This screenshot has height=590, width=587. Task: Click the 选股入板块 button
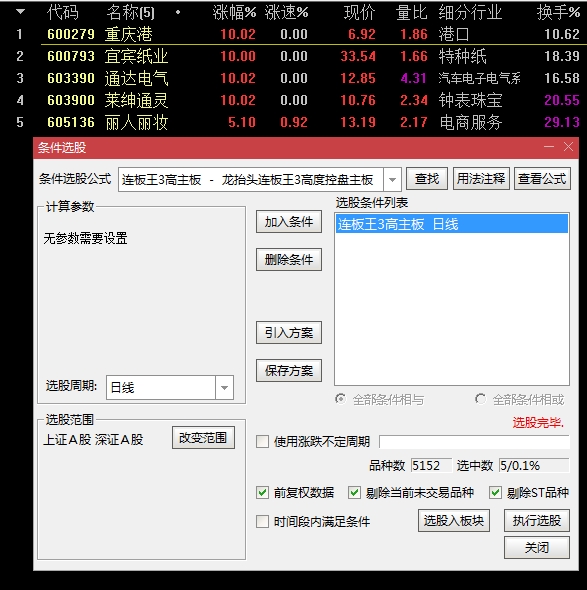(454, 521)
